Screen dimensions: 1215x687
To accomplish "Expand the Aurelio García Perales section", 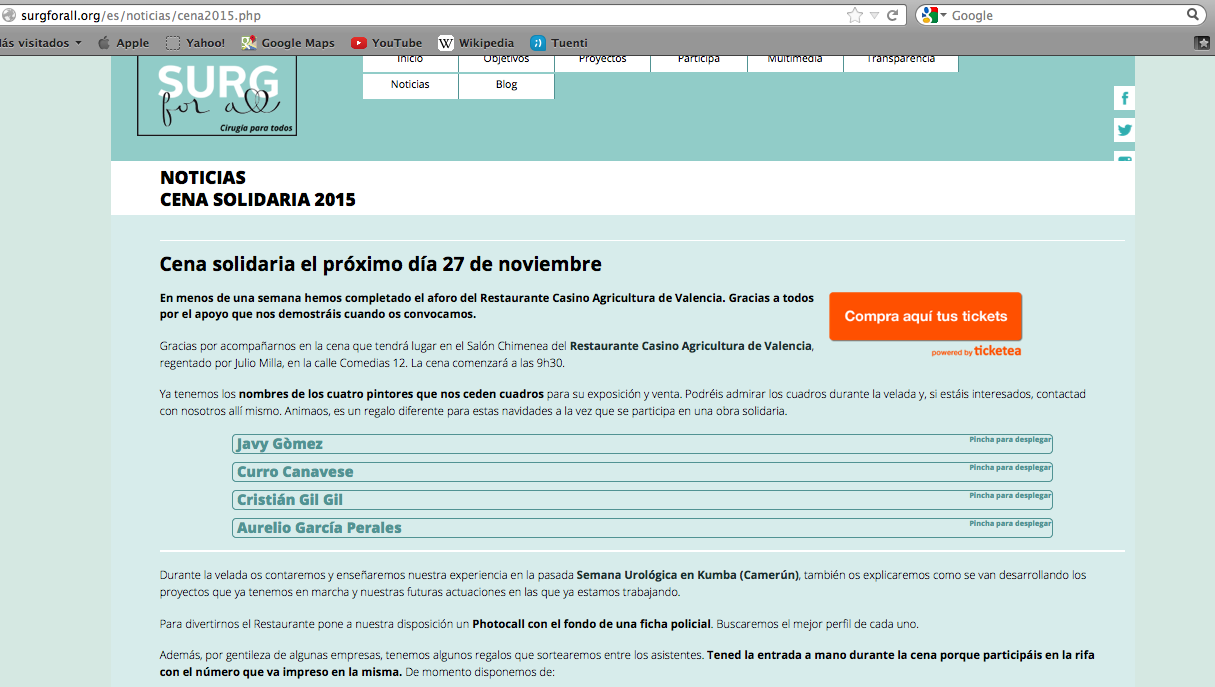I will [x=642, y=528].
